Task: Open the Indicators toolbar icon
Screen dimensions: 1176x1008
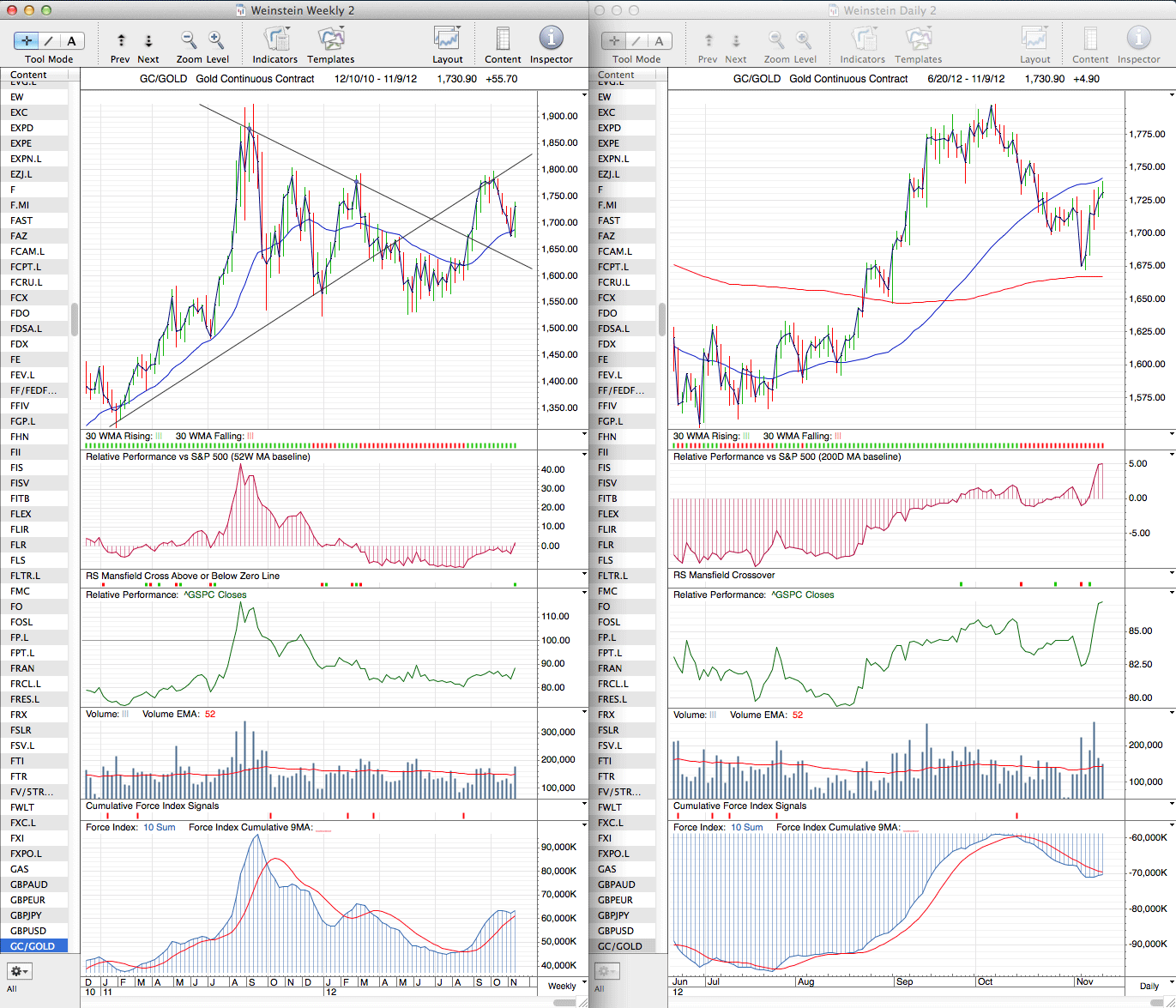Action: click(275, 39)
